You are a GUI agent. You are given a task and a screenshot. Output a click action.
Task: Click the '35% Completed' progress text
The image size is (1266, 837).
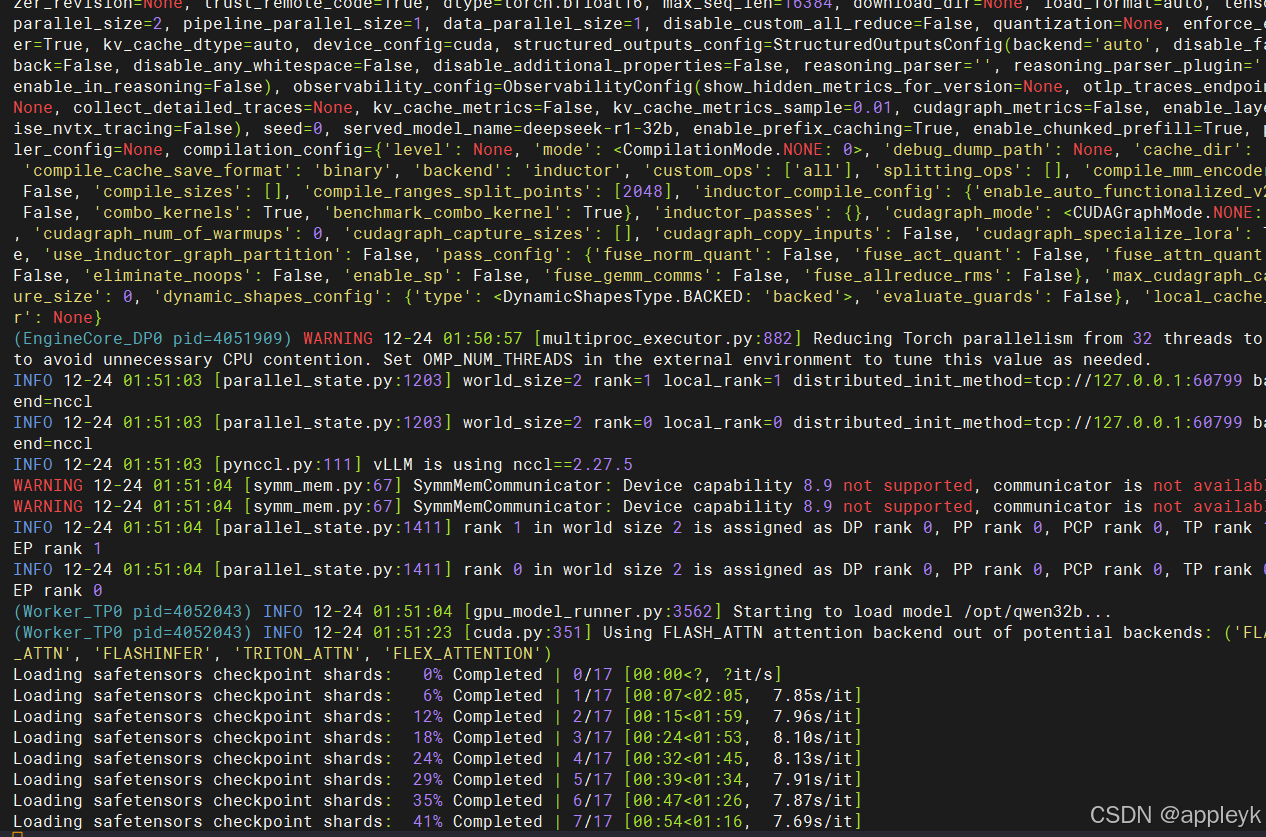coord(477,800)
